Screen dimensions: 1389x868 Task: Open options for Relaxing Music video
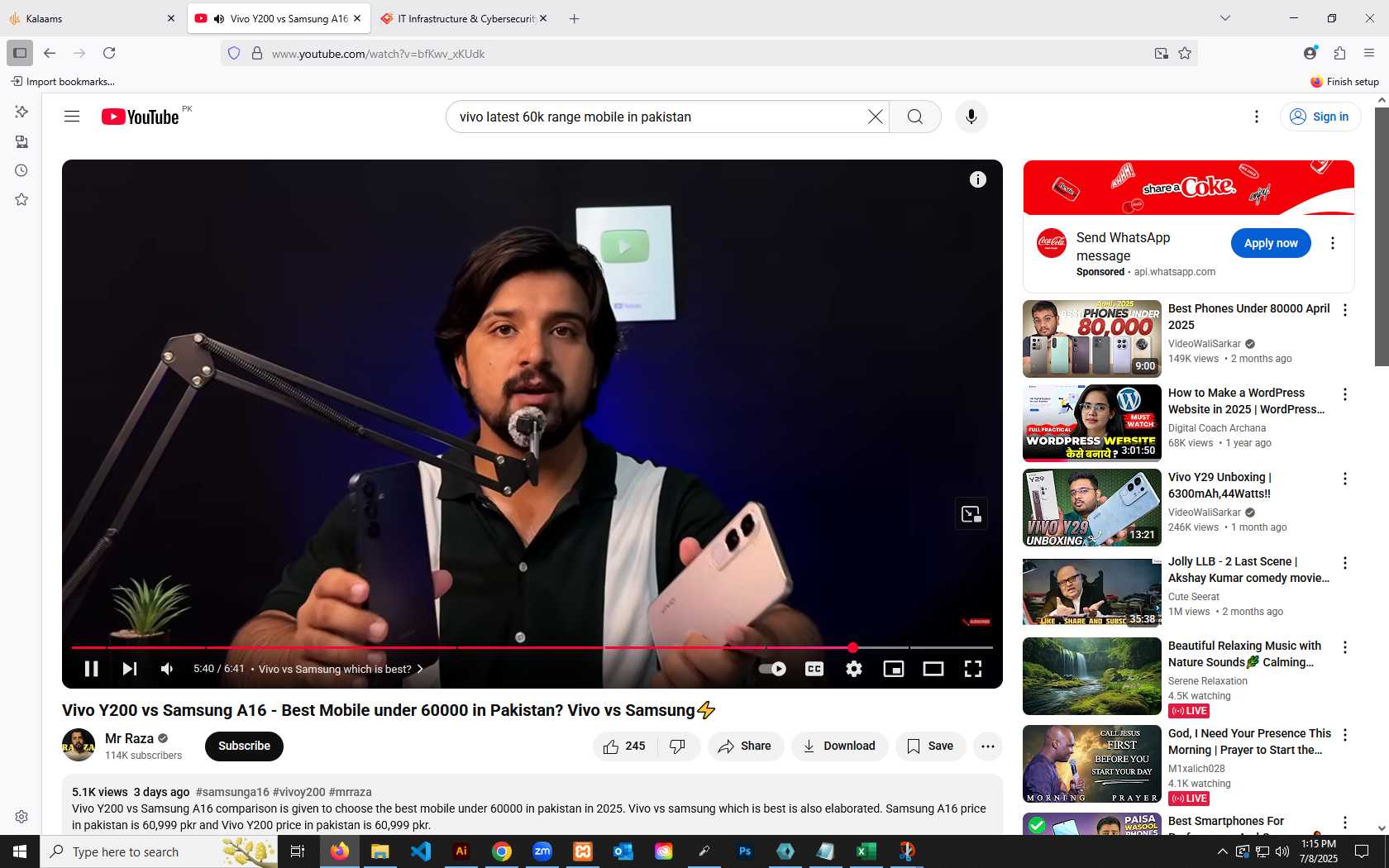pyautogui.click(x=1345, y=647)
